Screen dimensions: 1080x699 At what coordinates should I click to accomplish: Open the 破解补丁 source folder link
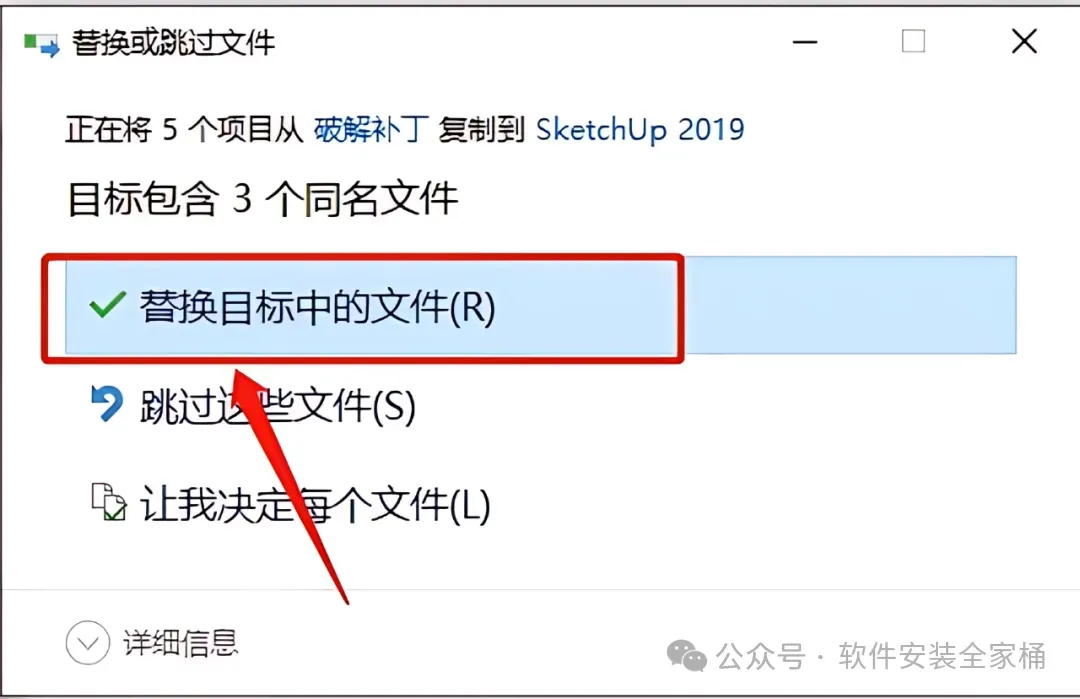point(371,129)
